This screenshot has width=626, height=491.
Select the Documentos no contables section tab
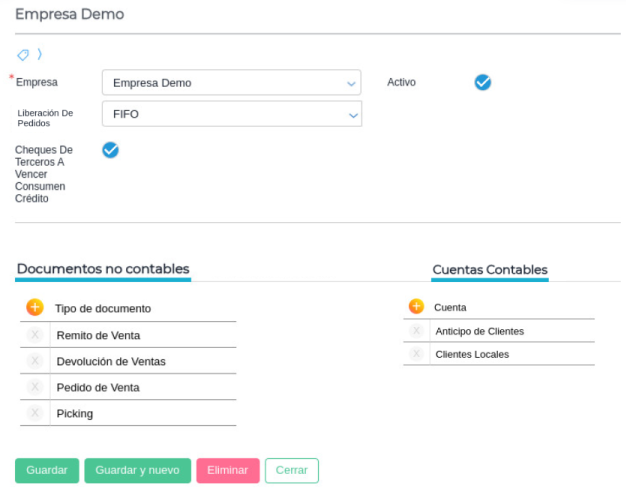[x=103, y=269]
